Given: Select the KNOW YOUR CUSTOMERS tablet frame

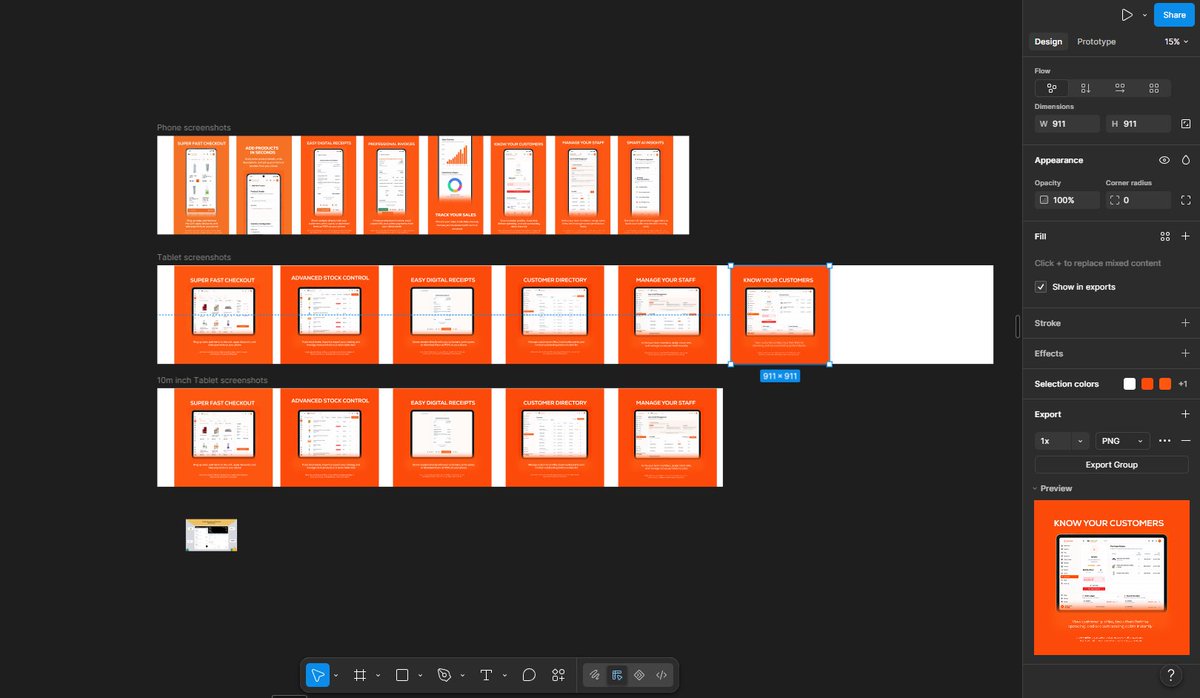Looking at the screenshot, I should [780, 315].
